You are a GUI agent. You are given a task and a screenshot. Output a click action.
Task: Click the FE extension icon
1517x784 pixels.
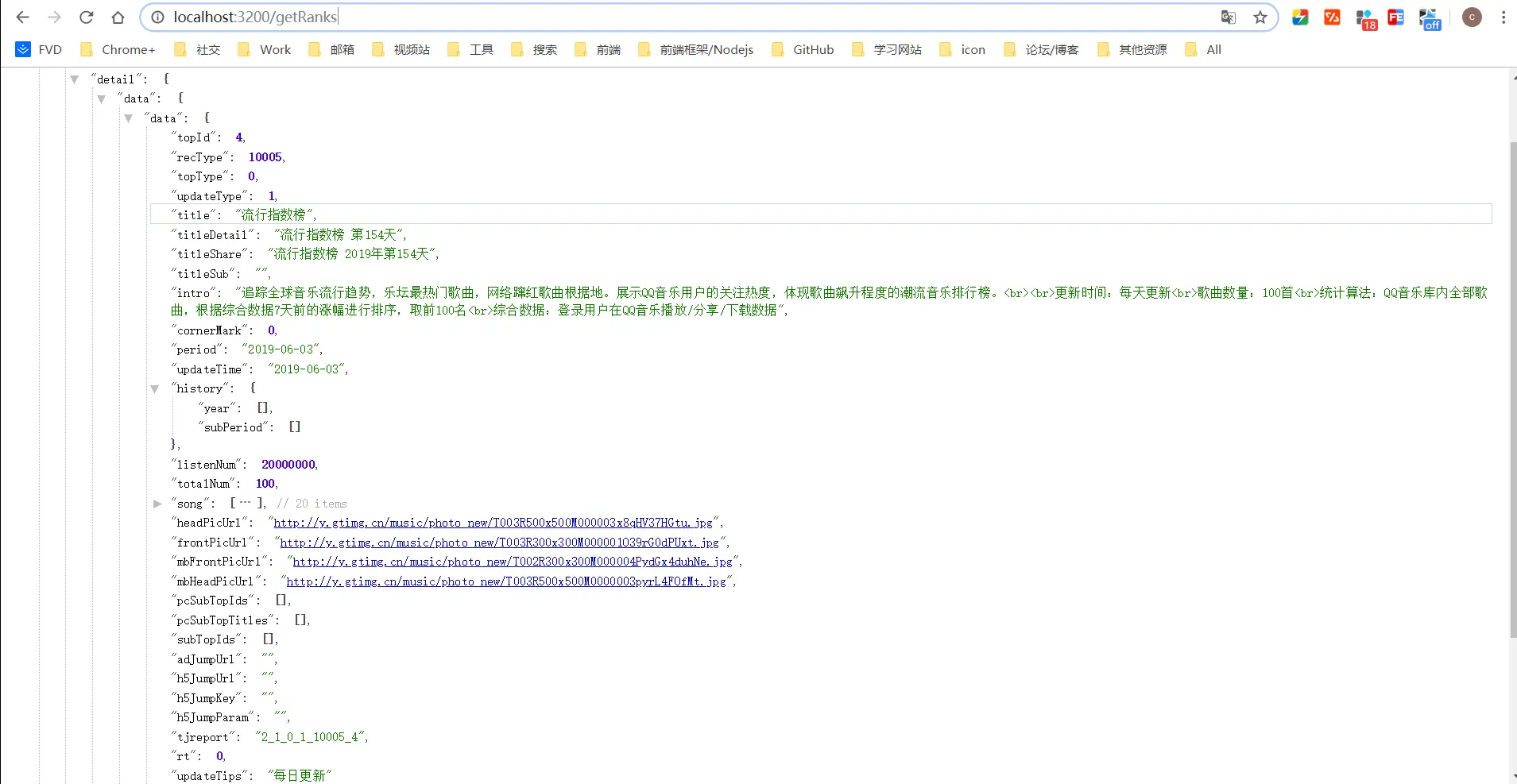tap(1396, 17)
